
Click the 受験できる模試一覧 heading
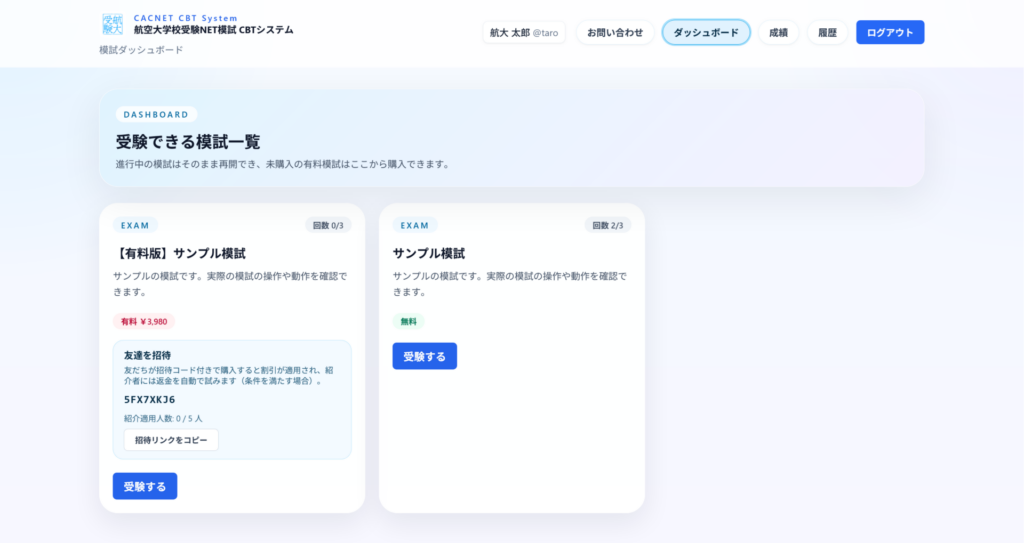click(x=188, y=142)
